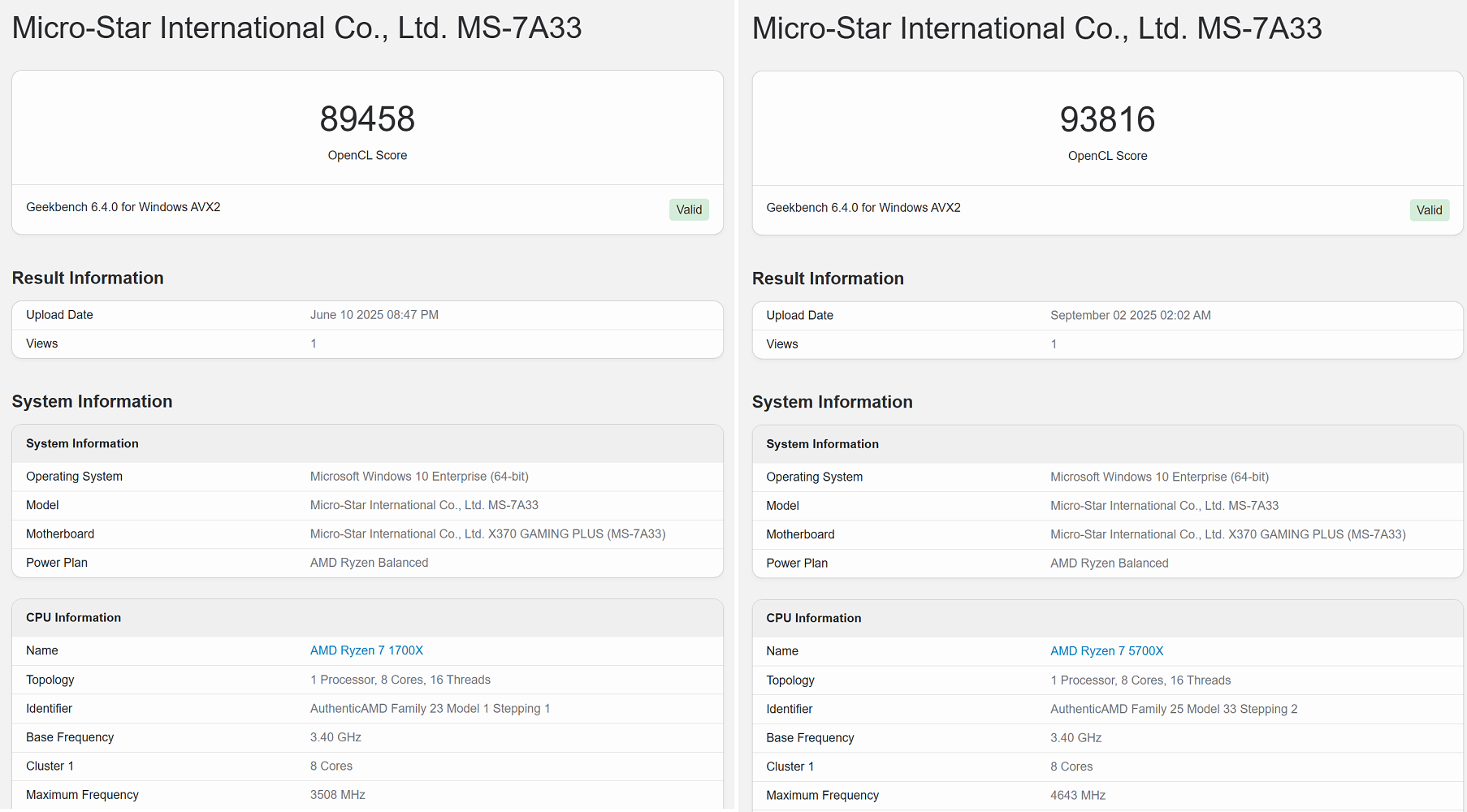
Task: Click right Operating System Windows 10 Enterprise value
Action: tap(1159, 477)
